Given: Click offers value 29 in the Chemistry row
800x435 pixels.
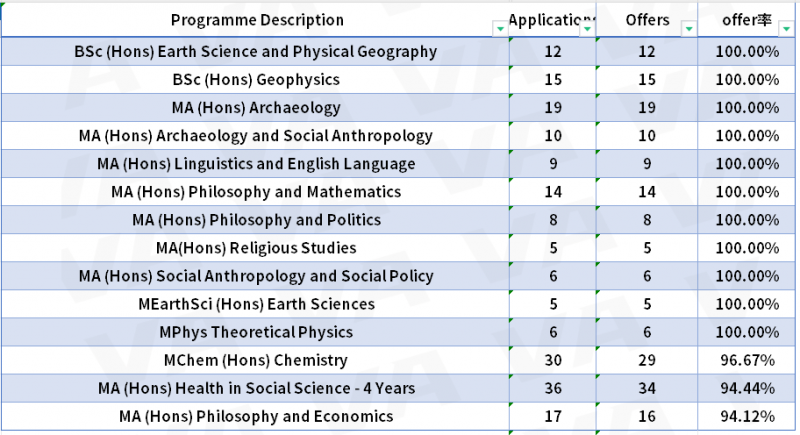Looking at the screenshot, I should [646, 360].
